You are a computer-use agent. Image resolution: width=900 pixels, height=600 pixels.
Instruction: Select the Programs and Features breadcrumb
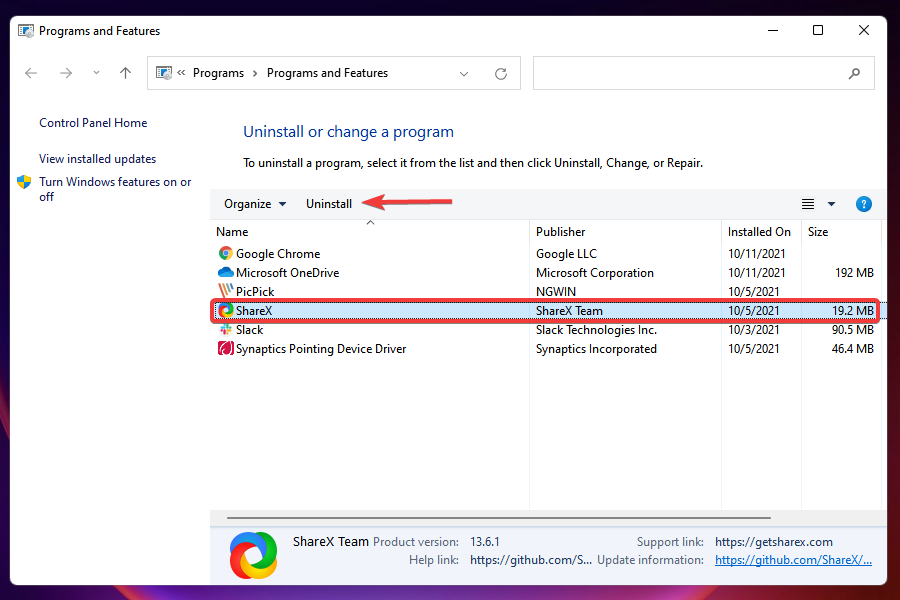pyautogui.click(x=327, y=73)
